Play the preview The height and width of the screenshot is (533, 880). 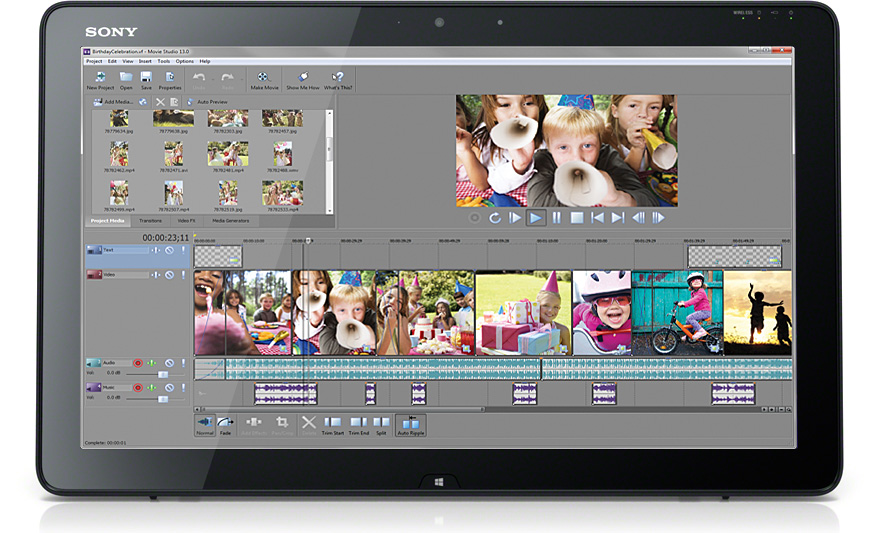click(x=536, y=218)
